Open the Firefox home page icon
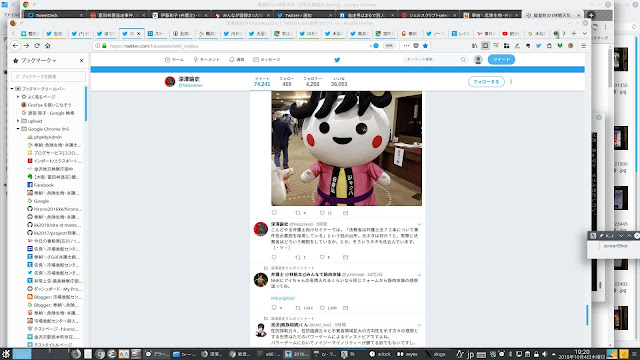 coord(47,46)
